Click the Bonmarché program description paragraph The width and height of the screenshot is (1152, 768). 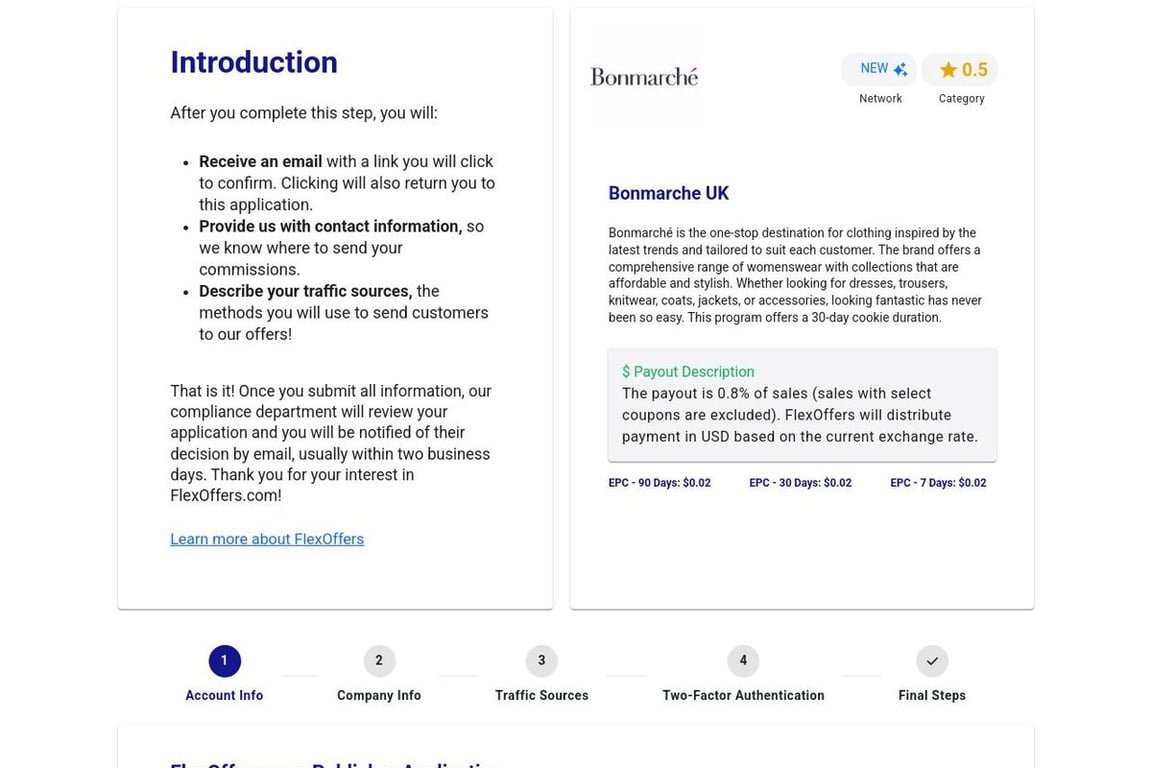pos(795,275)
